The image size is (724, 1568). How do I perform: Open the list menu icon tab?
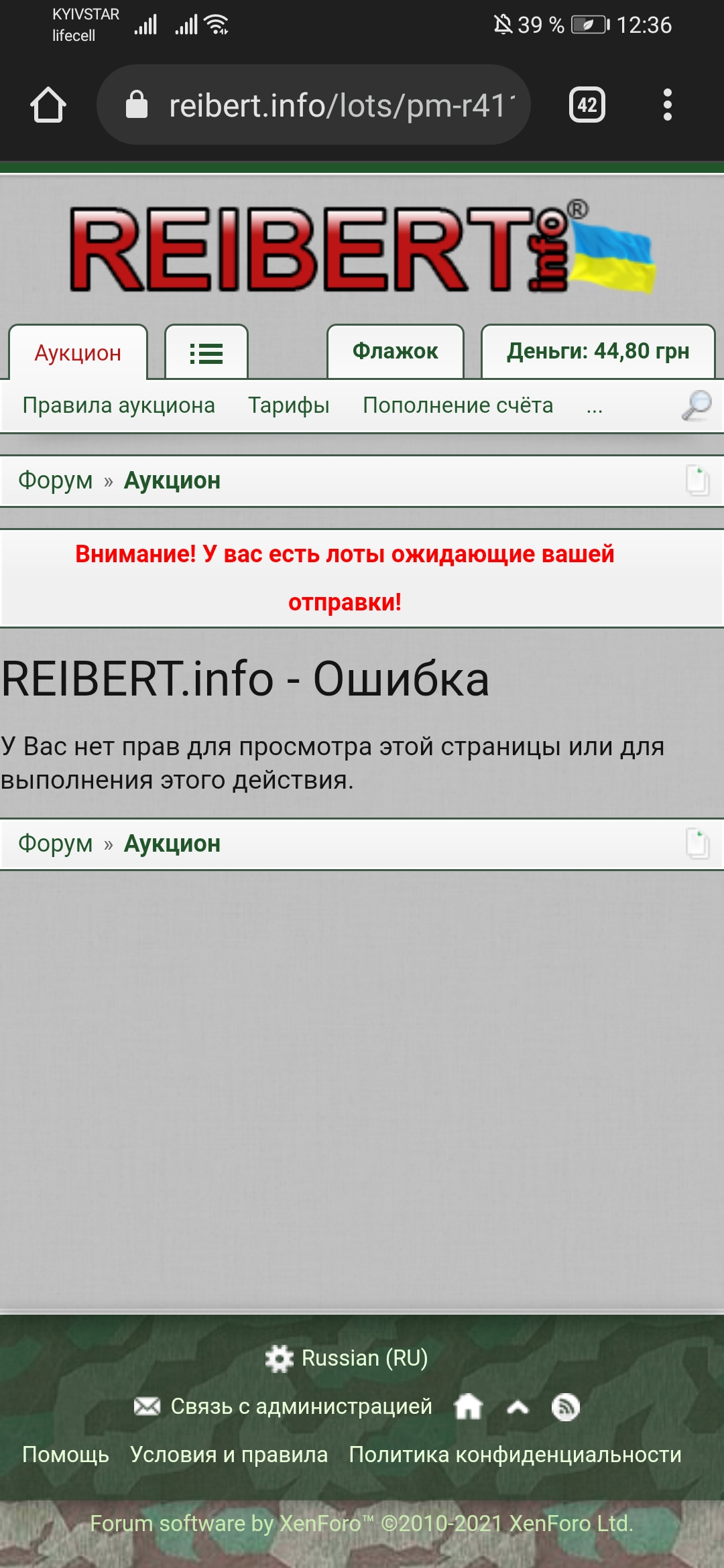click(x=206, y=352)
